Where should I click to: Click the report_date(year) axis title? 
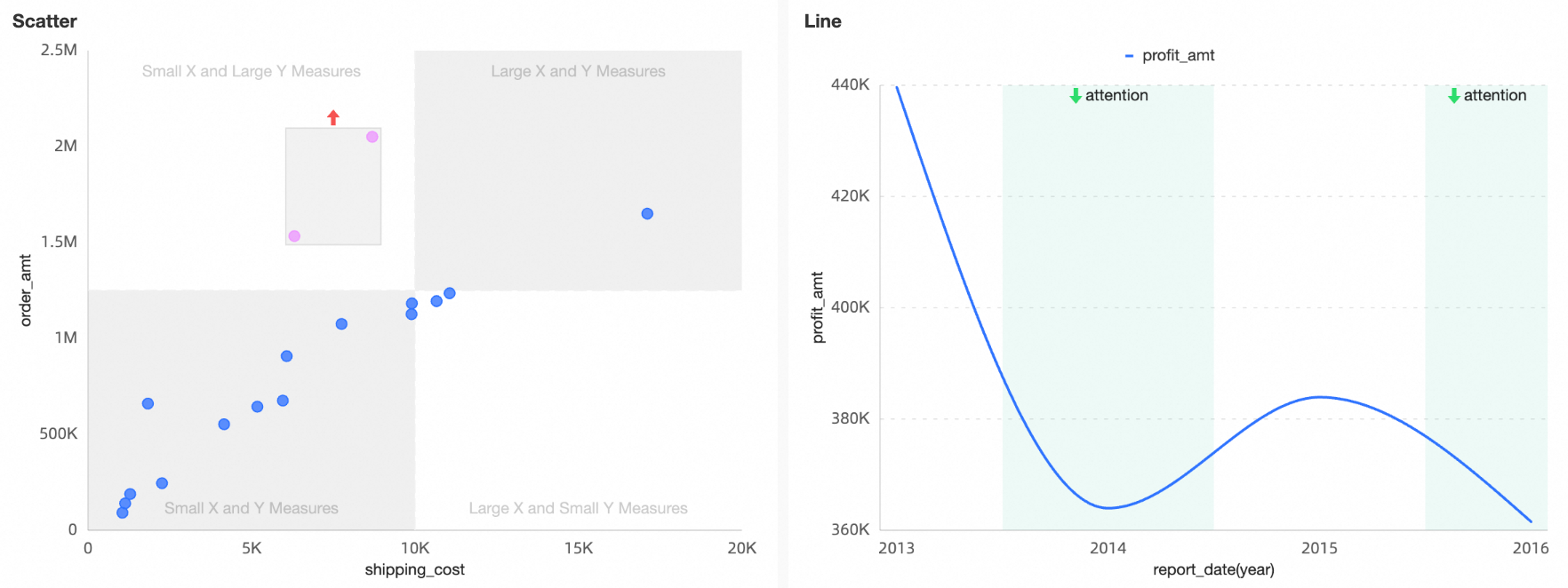(1213, 569)
